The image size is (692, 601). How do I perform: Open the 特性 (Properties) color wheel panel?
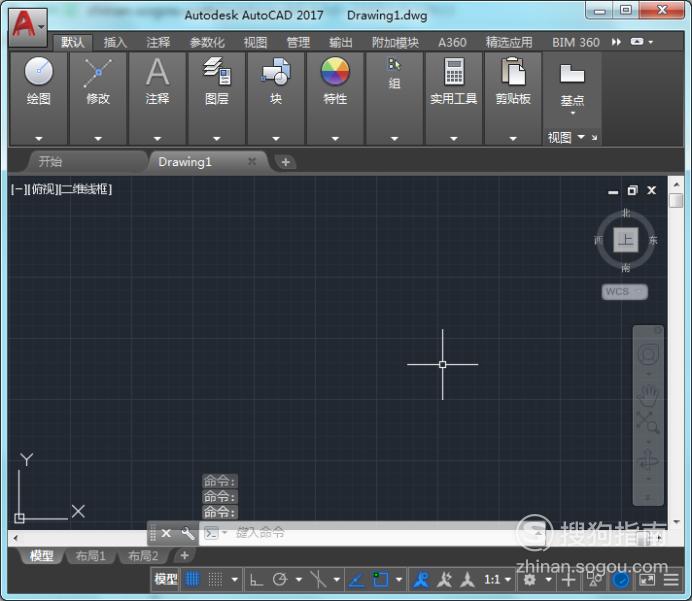click(x=335, y=71)
